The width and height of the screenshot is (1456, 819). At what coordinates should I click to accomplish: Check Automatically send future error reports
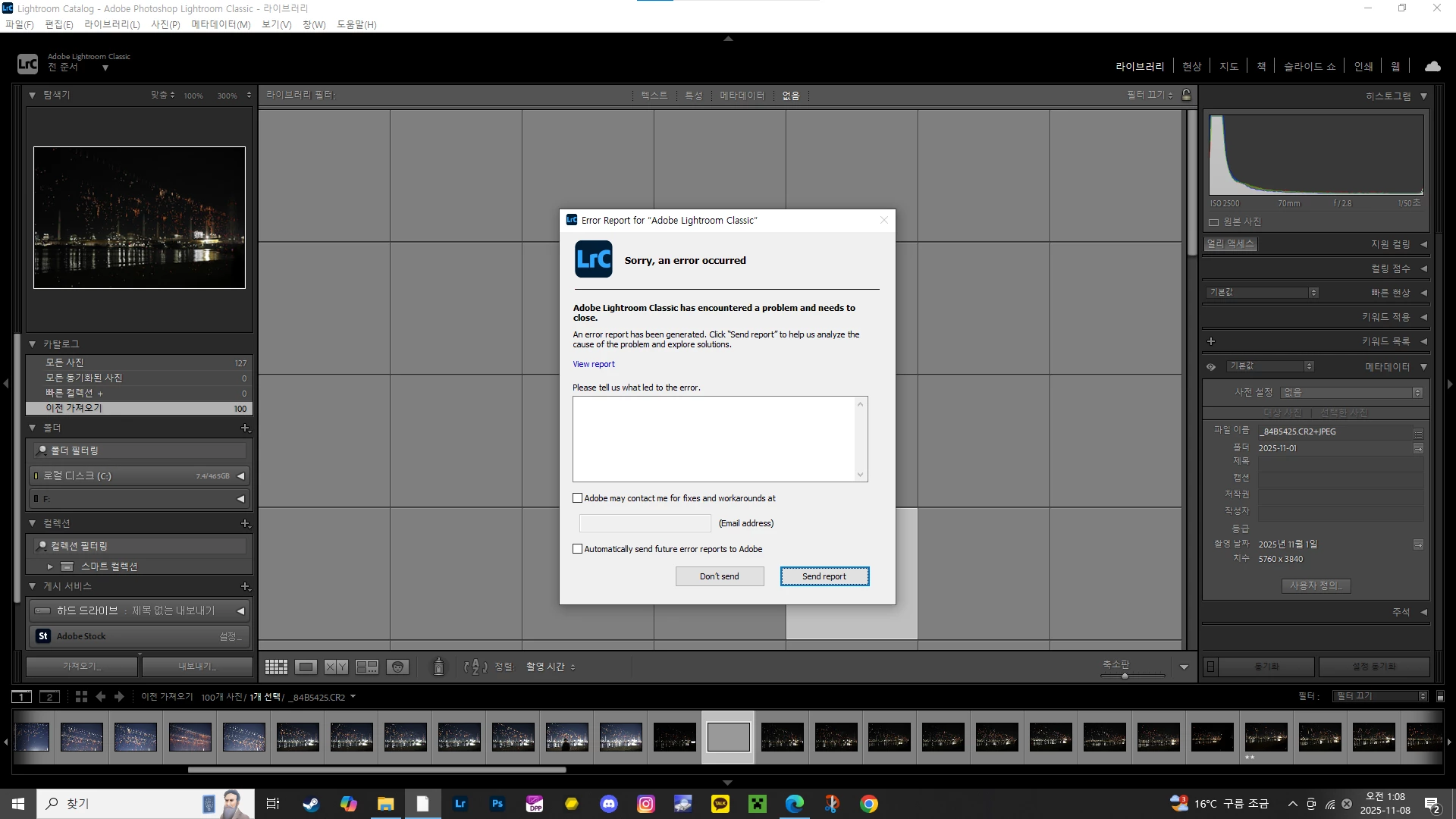click(578, 549)
